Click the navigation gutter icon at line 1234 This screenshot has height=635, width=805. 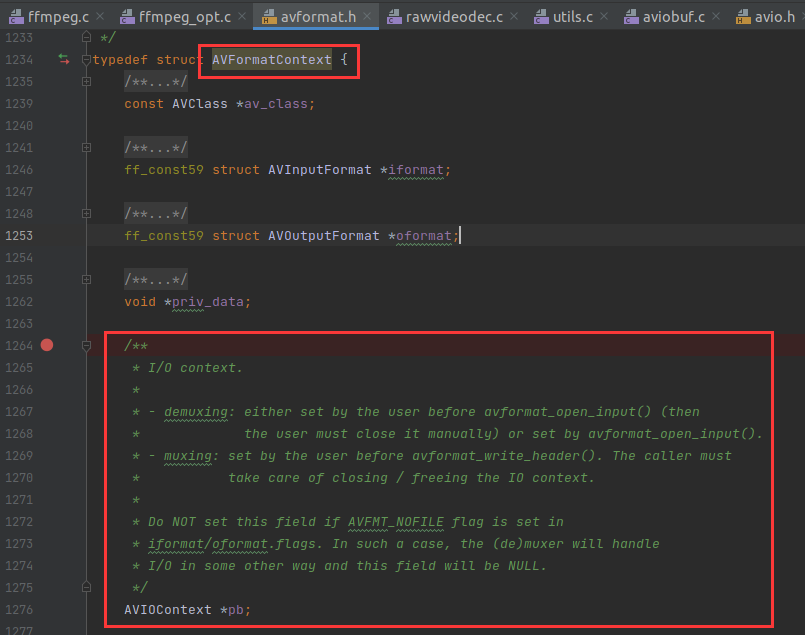pos(64,59)
